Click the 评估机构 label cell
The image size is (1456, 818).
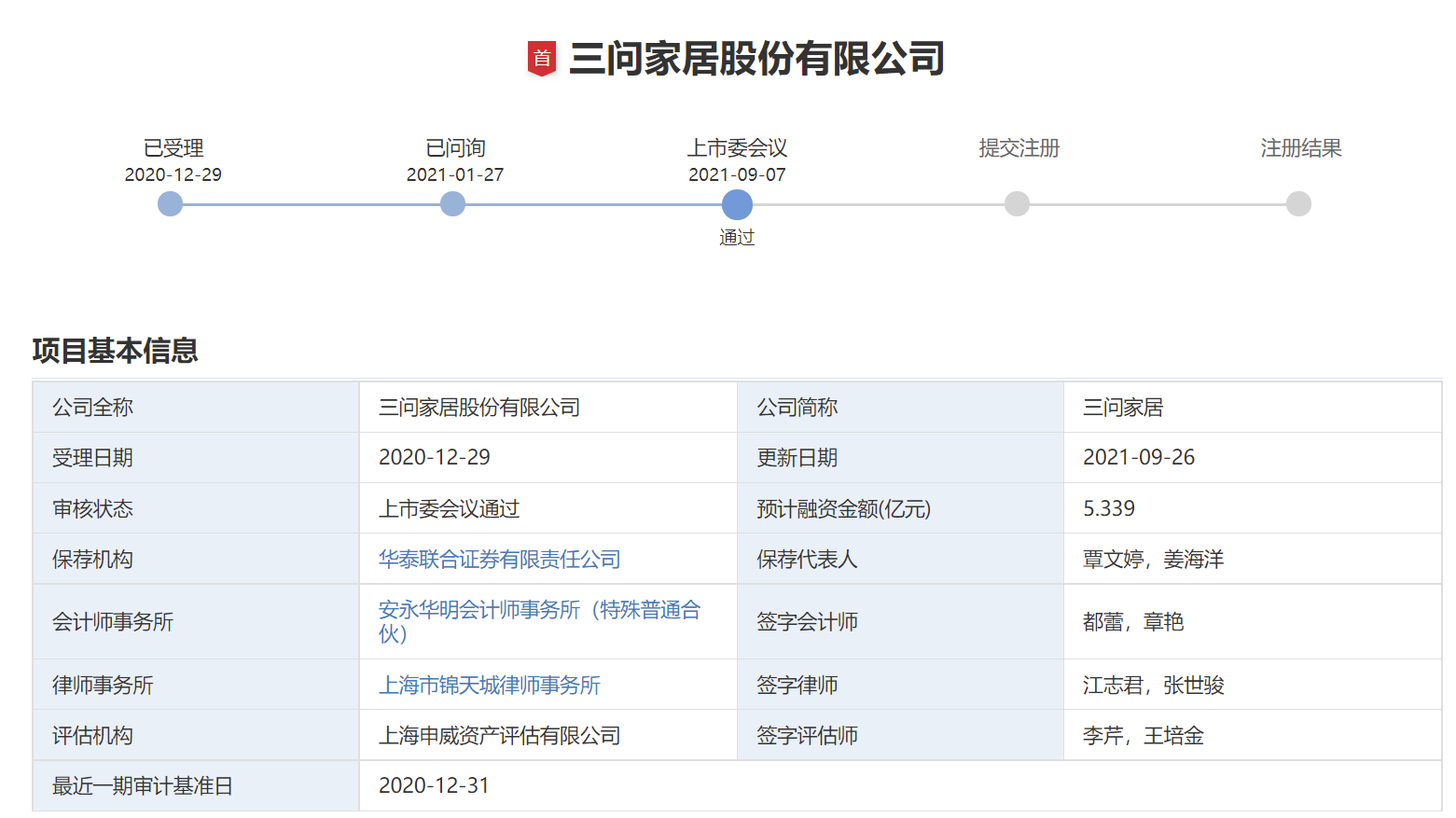coord(196,735)
